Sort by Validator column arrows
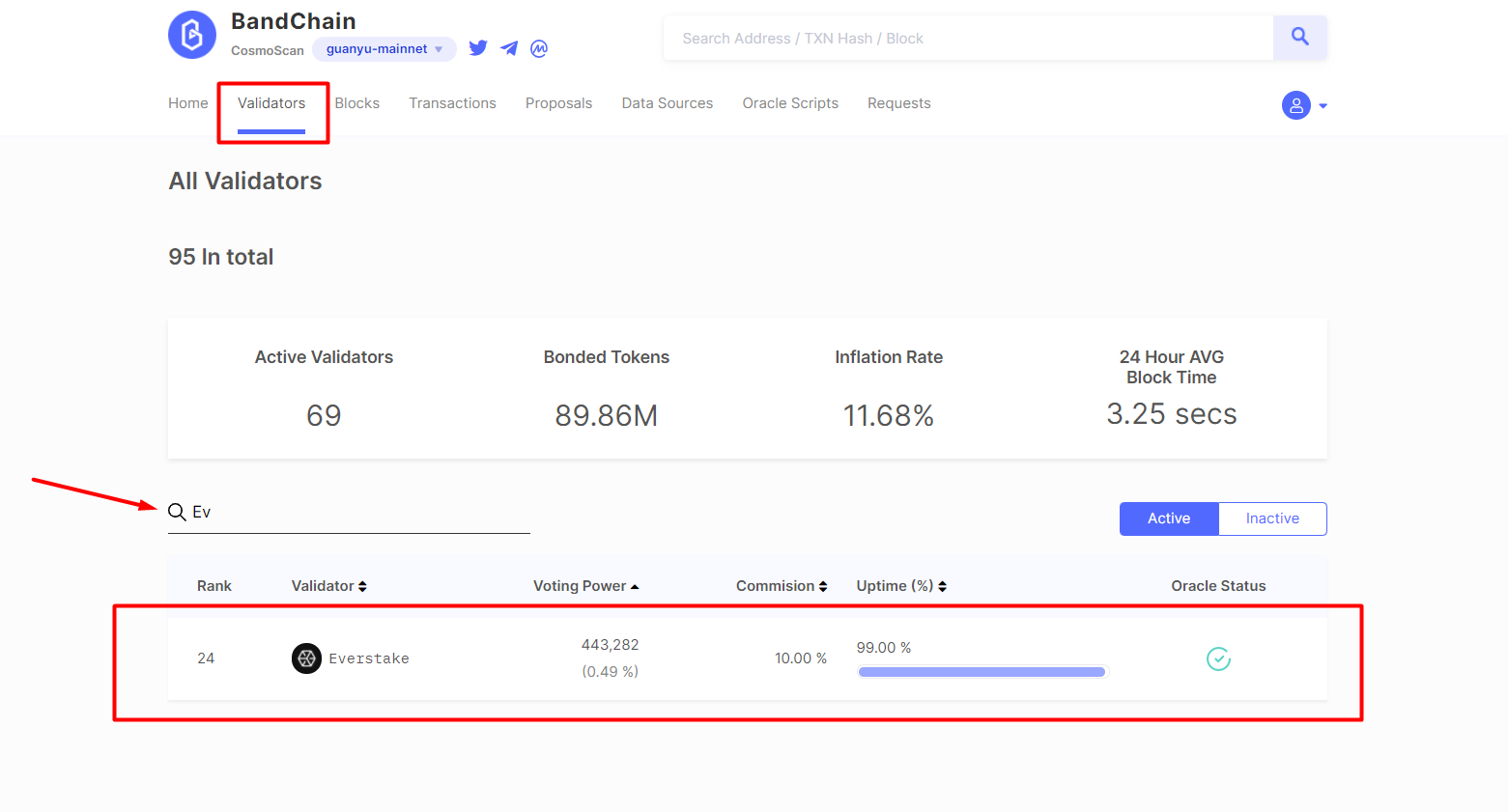 pos(362,586)
